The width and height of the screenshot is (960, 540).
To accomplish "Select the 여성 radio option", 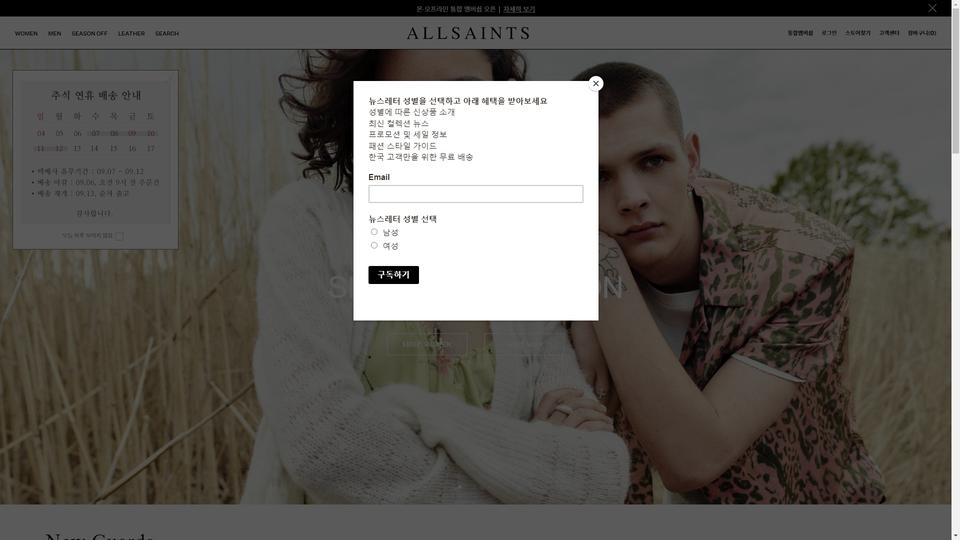I will click(374, 245).
